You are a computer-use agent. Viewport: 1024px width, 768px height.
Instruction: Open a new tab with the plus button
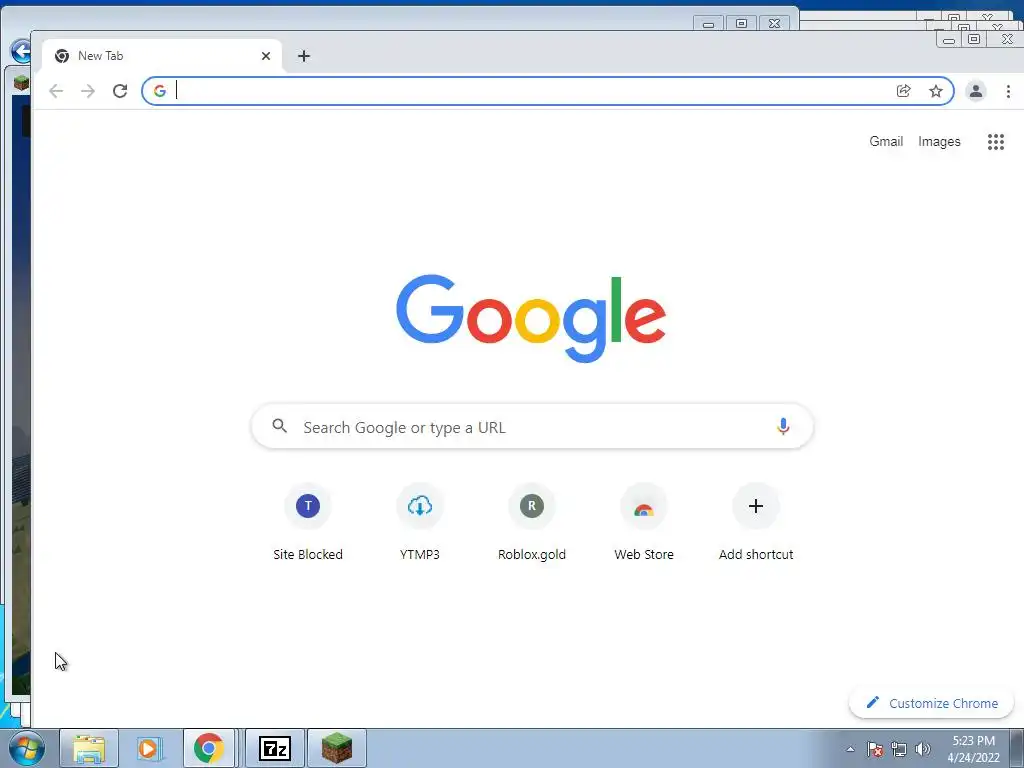(304, 56)
